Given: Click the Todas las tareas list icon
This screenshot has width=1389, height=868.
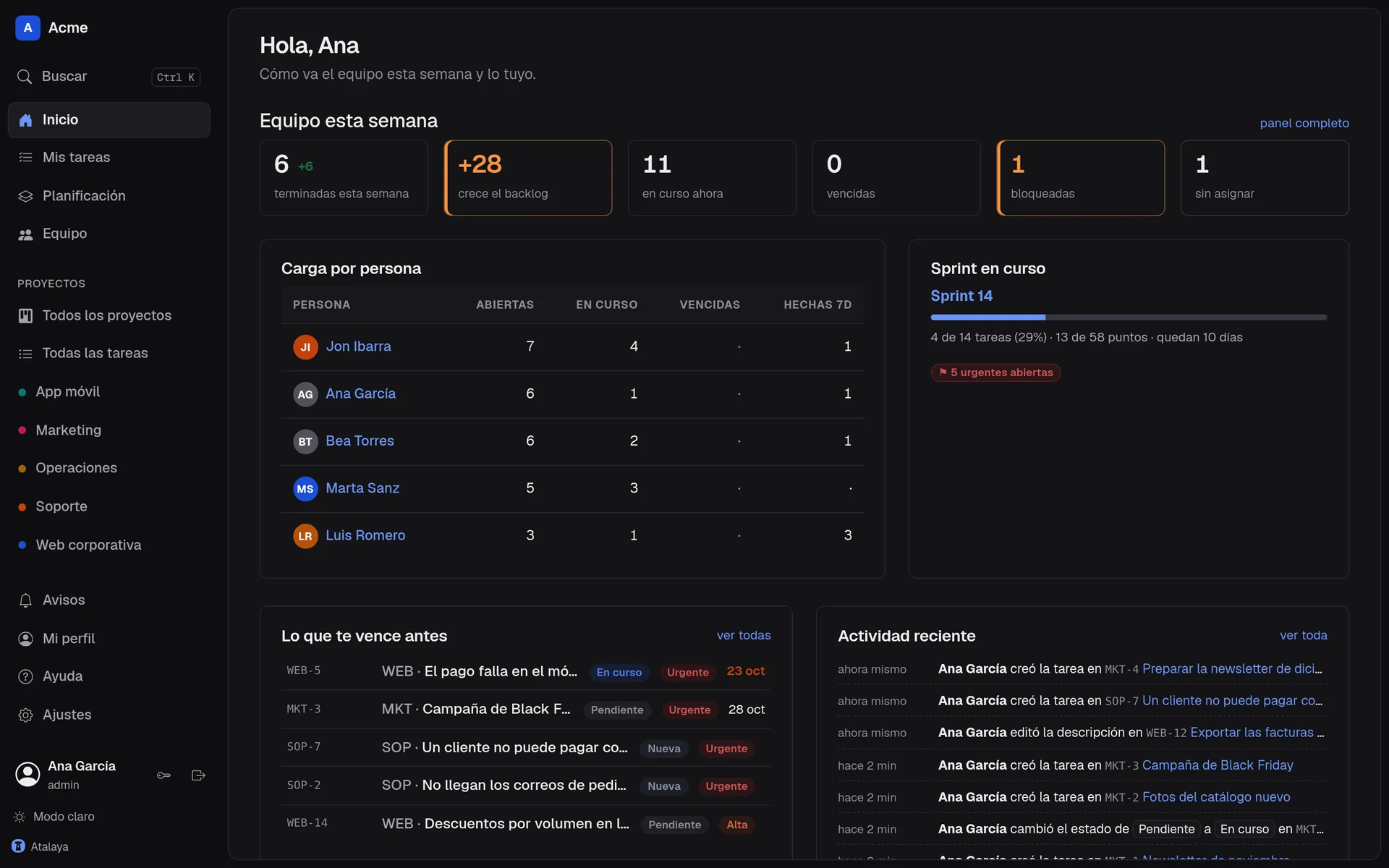Looking at the screenshot, I should 25,354.
